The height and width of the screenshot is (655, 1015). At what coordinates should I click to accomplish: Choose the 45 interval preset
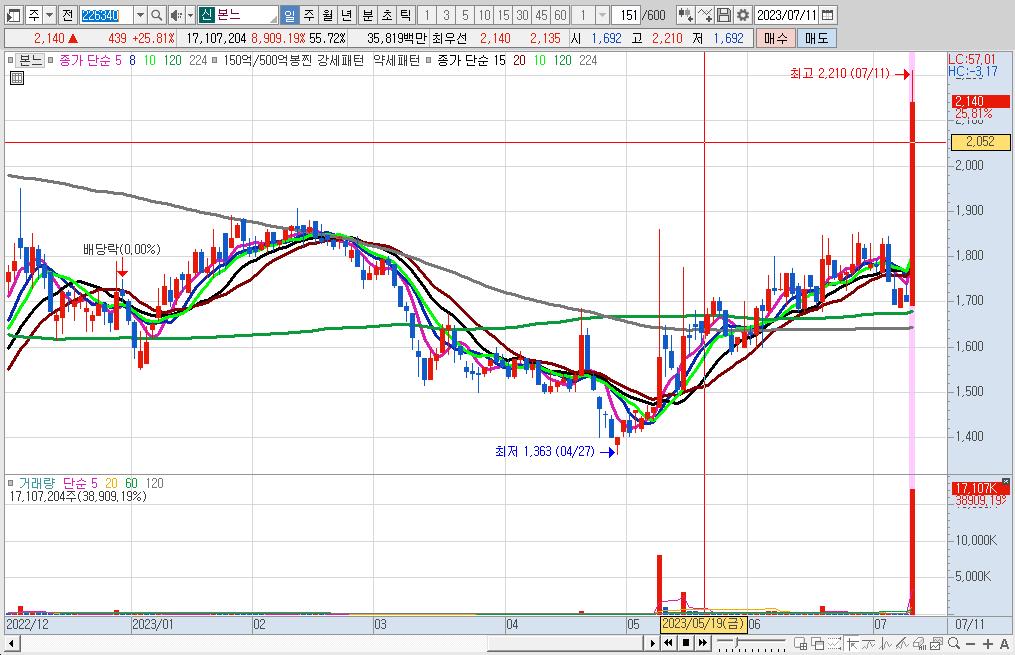(541, 14)
